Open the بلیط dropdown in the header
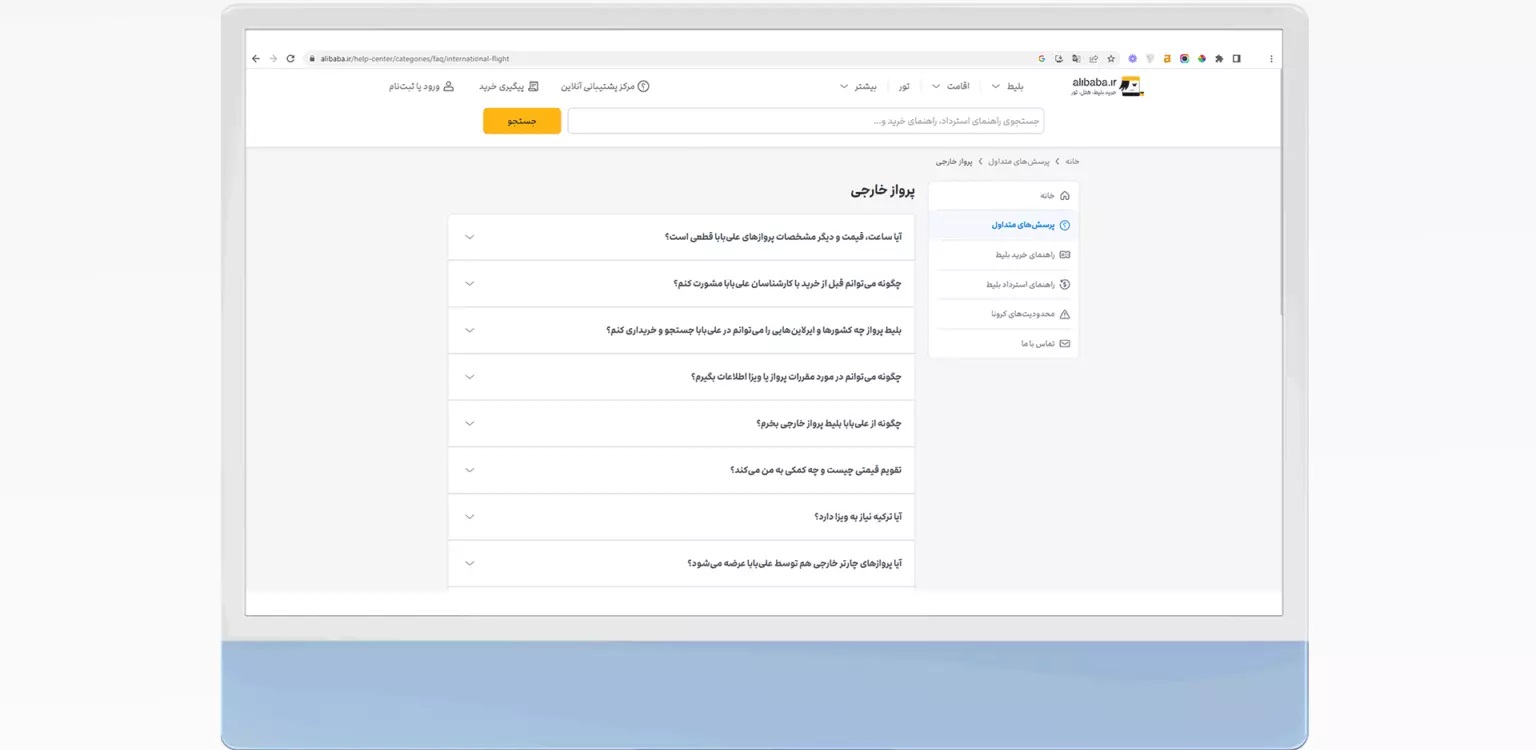Image resolution: width=1536 pixels, height=750 pixels. click(x=1008, y=86)
